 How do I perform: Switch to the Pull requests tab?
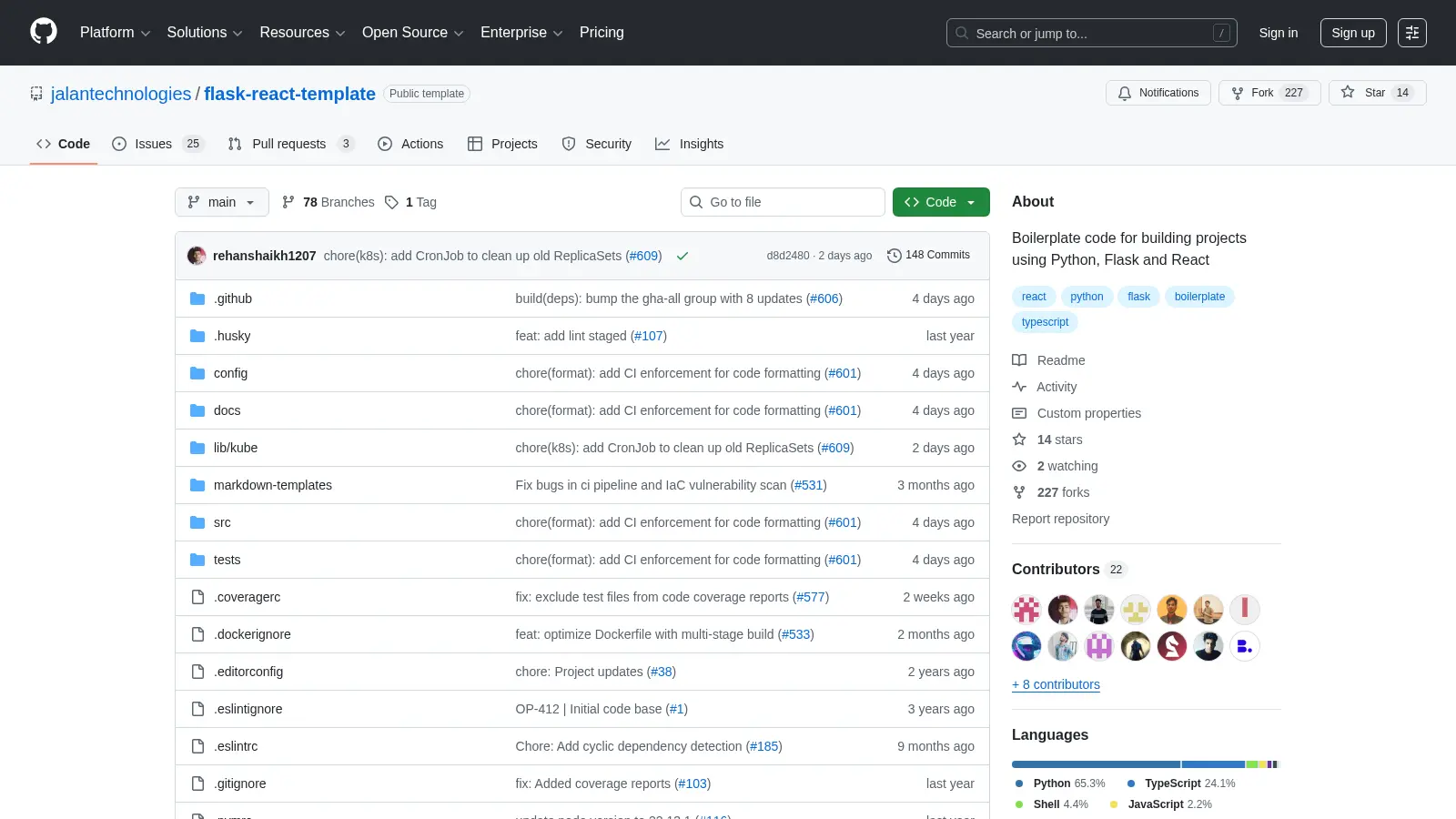(290, 144)
